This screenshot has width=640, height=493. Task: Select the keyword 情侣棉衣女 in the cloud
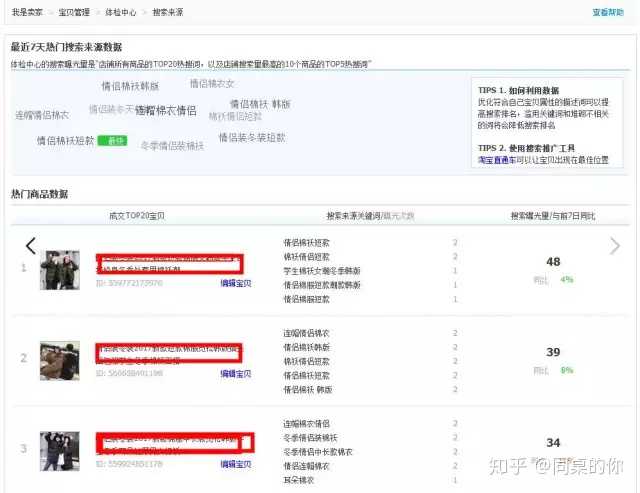(212, 84)
